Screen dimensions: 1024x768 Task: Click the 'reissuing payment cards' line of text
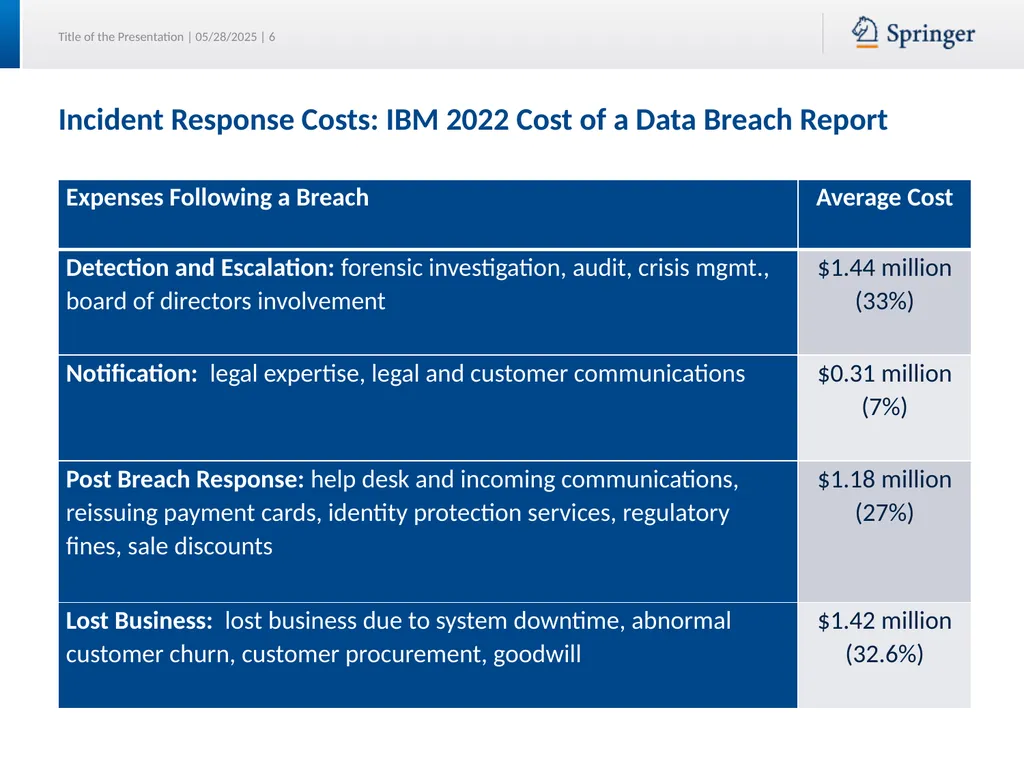pyautogui.click(x=398, y=513)
